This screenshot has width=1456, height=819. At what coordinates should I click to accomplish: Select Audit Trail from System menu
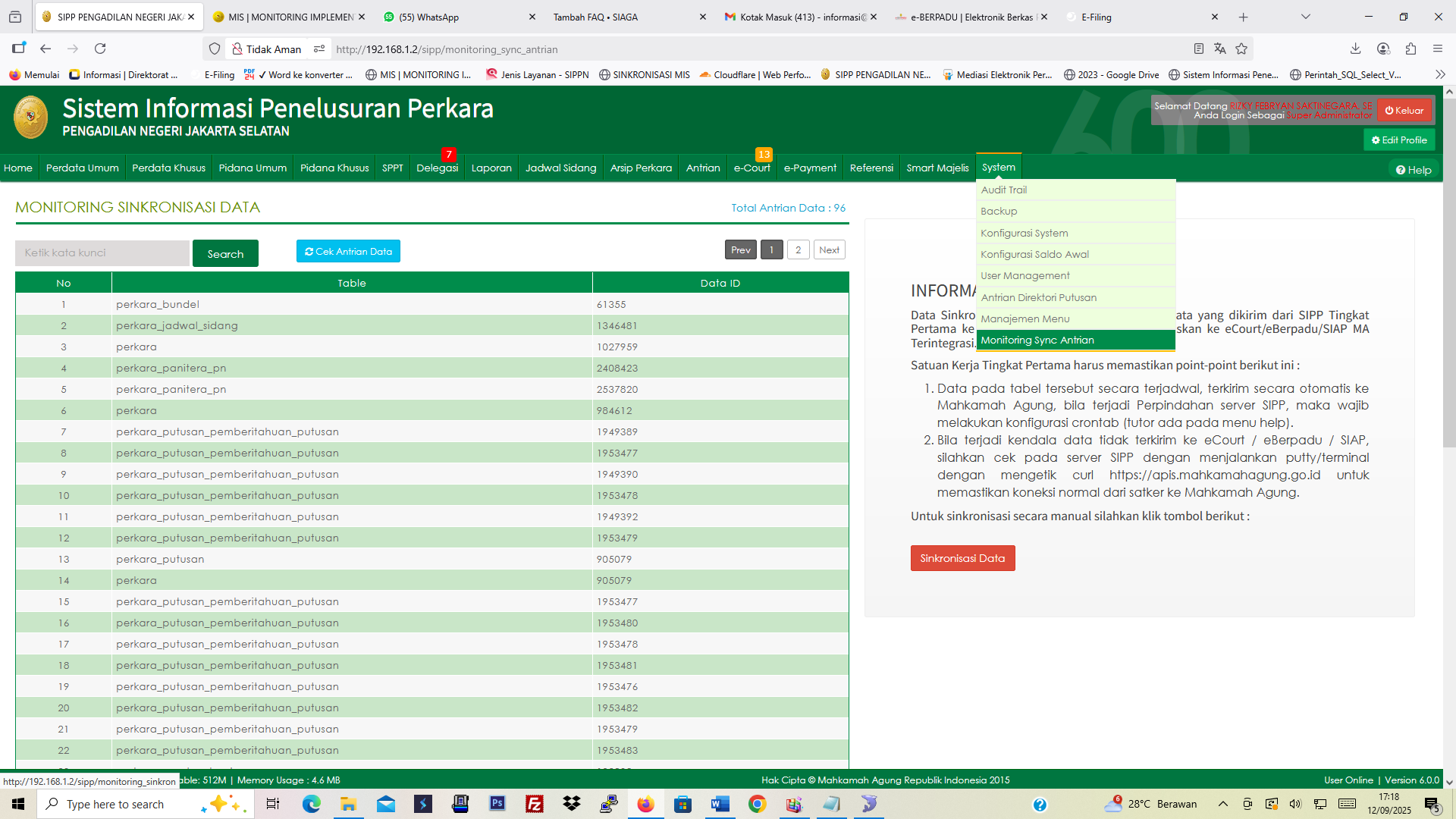tap(1003, 190)
